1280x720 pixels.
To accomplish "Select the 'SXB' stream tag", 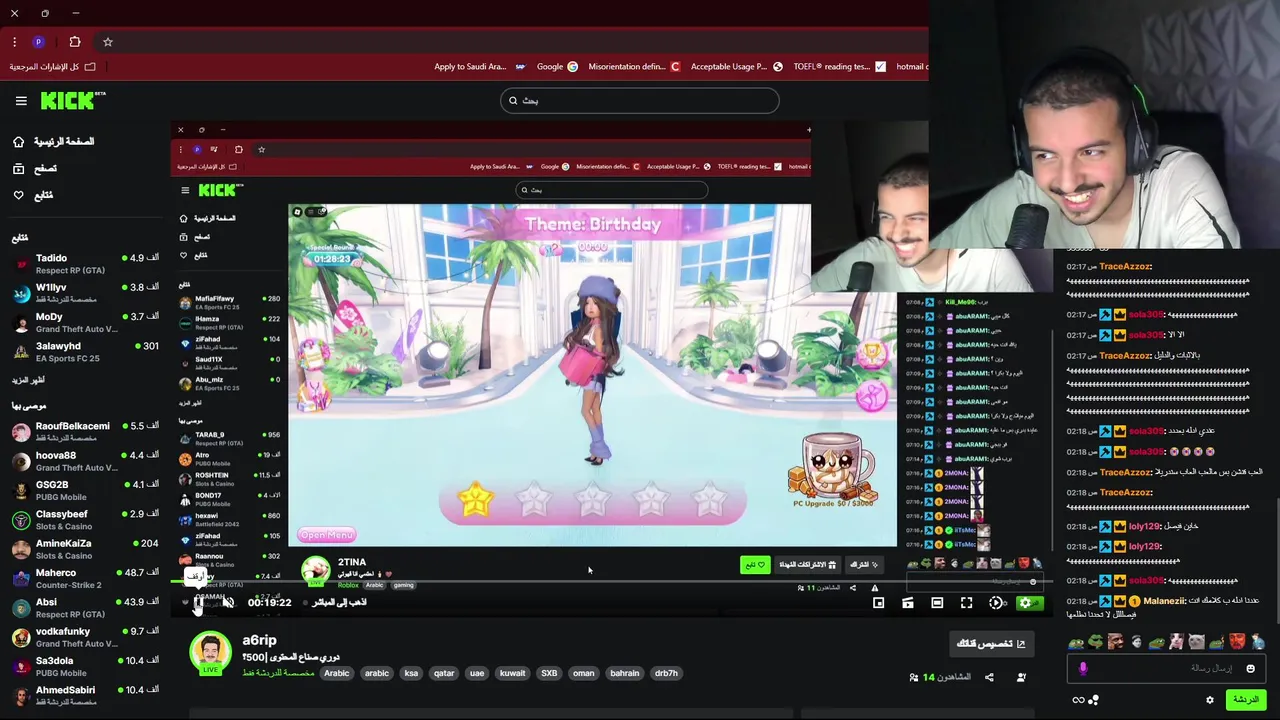I will (x=549, y=673).
